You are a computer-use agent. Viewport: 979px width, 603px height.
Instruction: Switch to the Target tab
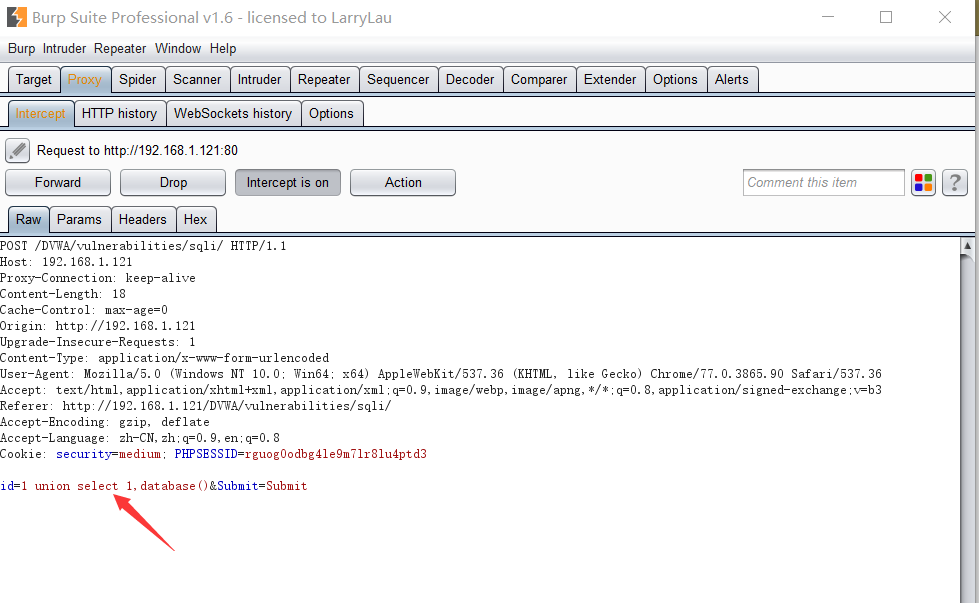tap(34, 80)
